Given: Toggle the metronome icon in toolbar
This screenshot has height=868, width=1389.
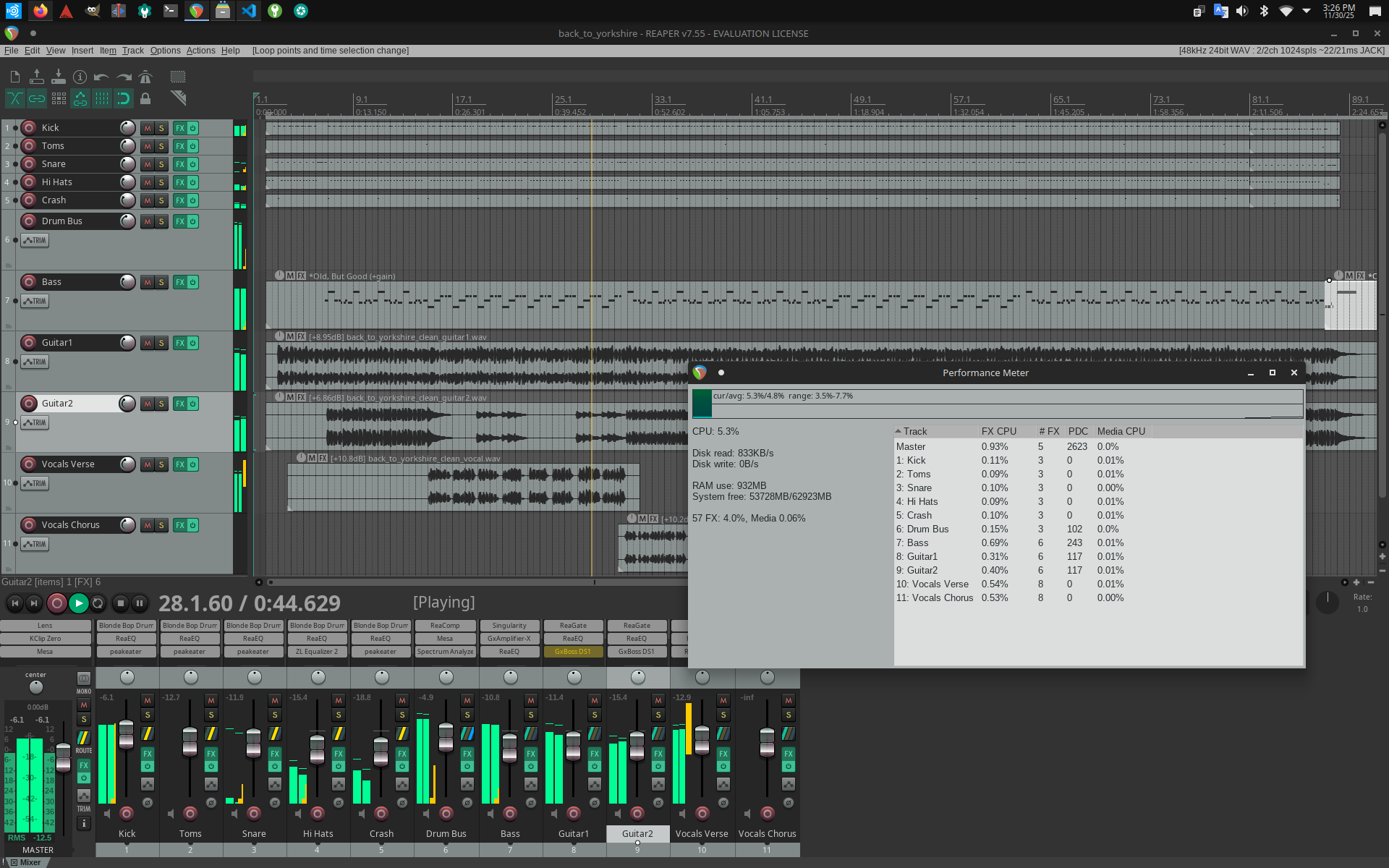Looking at the screenshot, I should pyautogui.click(x=145, y=77).
